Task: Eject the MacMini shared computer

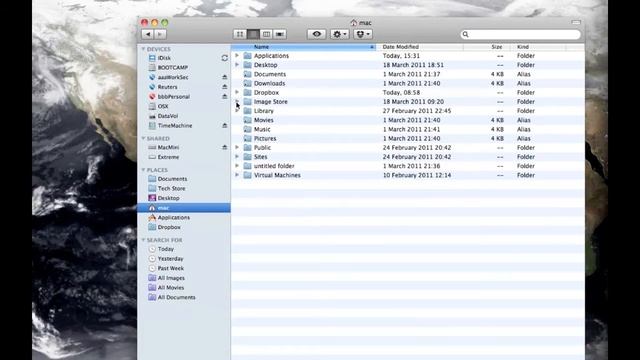Action: (x=224, y=147)
